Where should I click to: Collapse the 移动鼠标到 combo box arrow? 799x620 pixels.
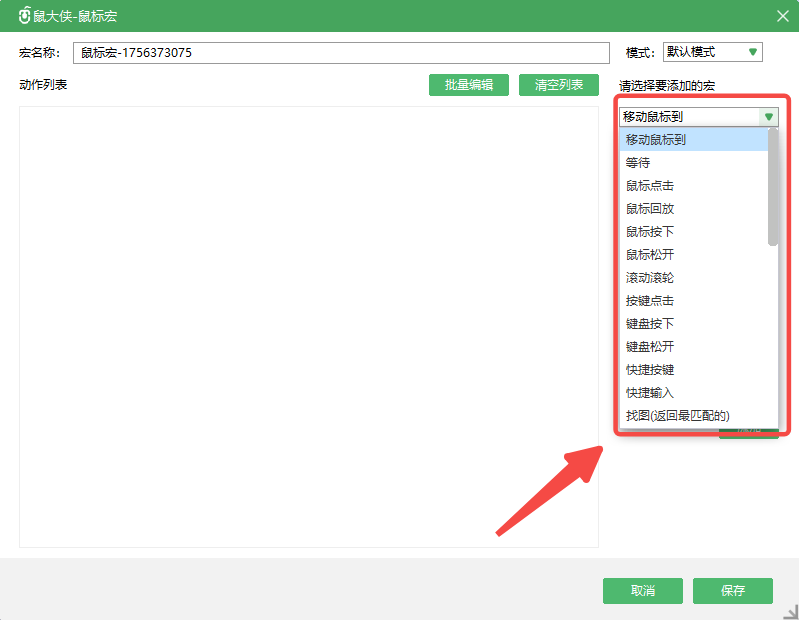coord(768,117)
